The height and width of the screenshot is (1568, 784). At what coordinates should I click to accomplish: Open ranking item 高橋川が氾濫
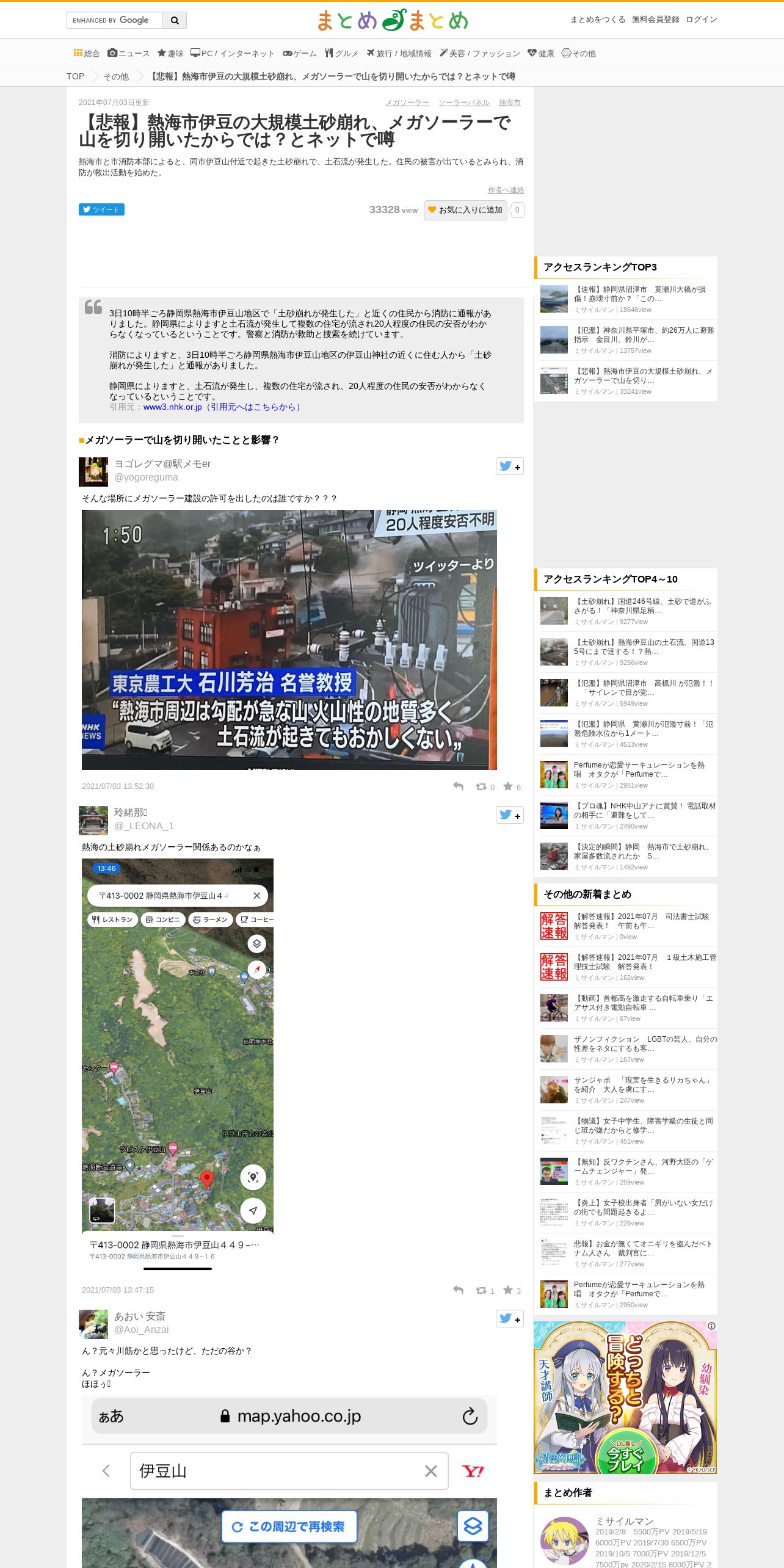pyautogui.click(x=644, y=688)
